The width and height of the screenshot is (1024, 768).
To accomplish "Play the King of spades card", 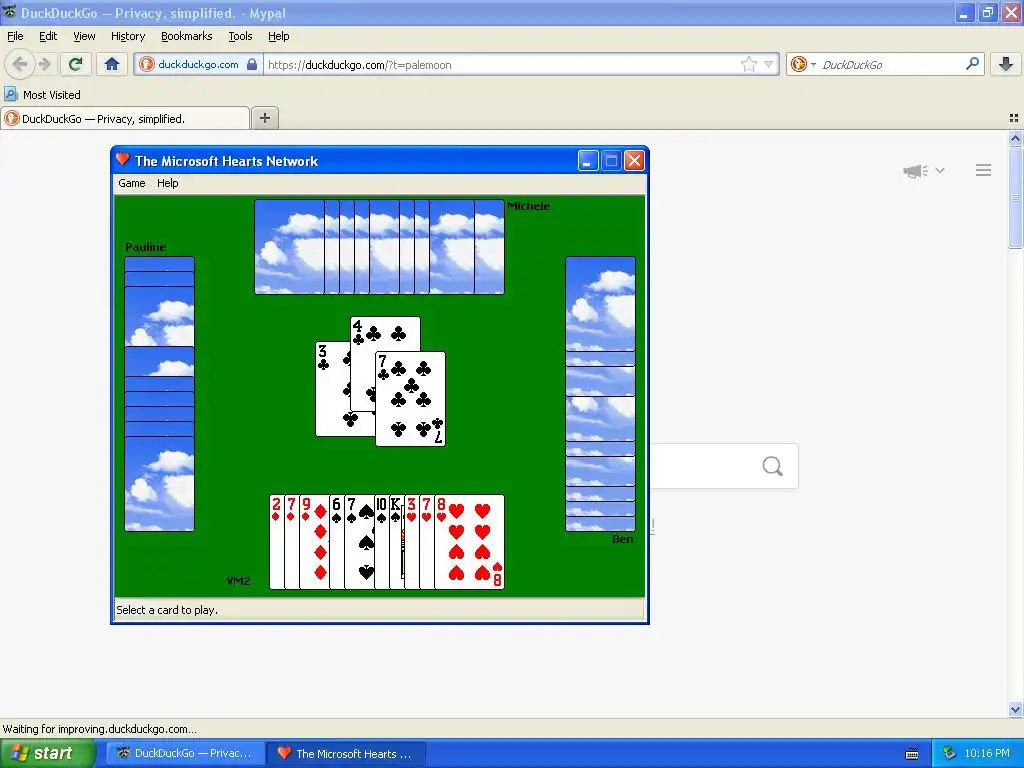I will pos(396,542).
